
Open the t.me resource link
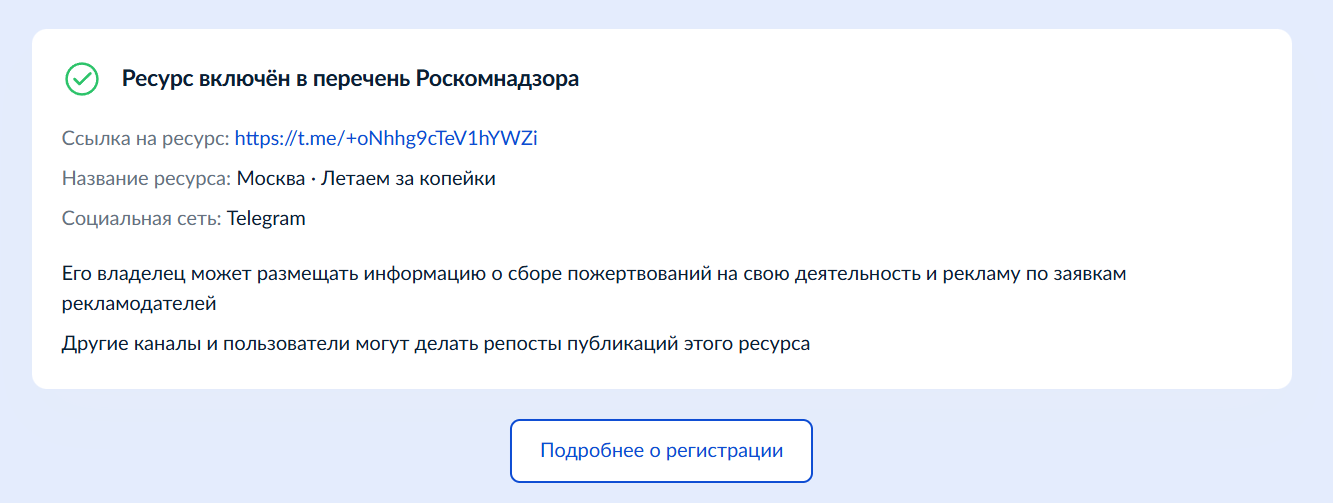click(x=386, y=138)
